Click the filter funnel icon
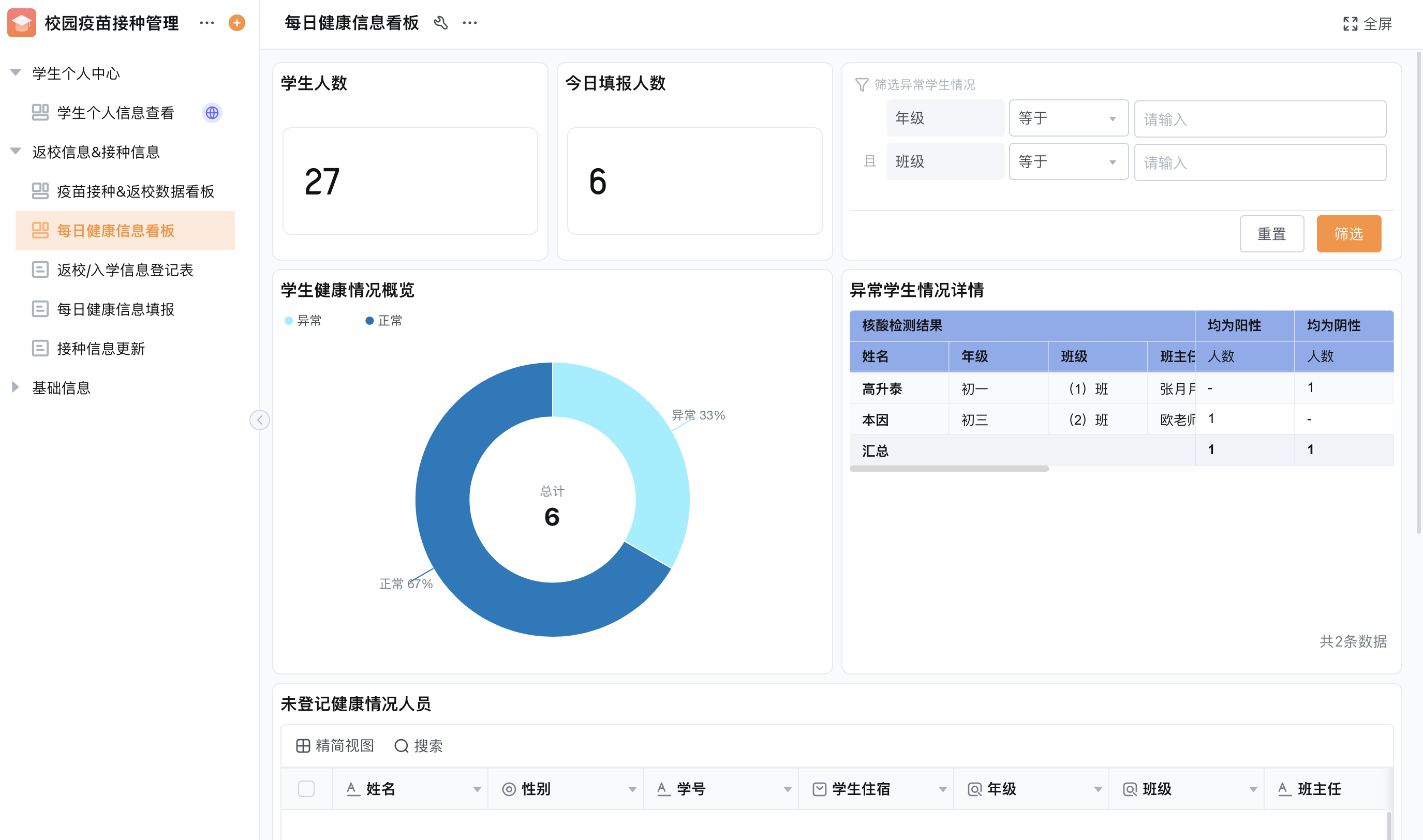The width and height of the screenshot is (1423, 840). pos(861,85)
